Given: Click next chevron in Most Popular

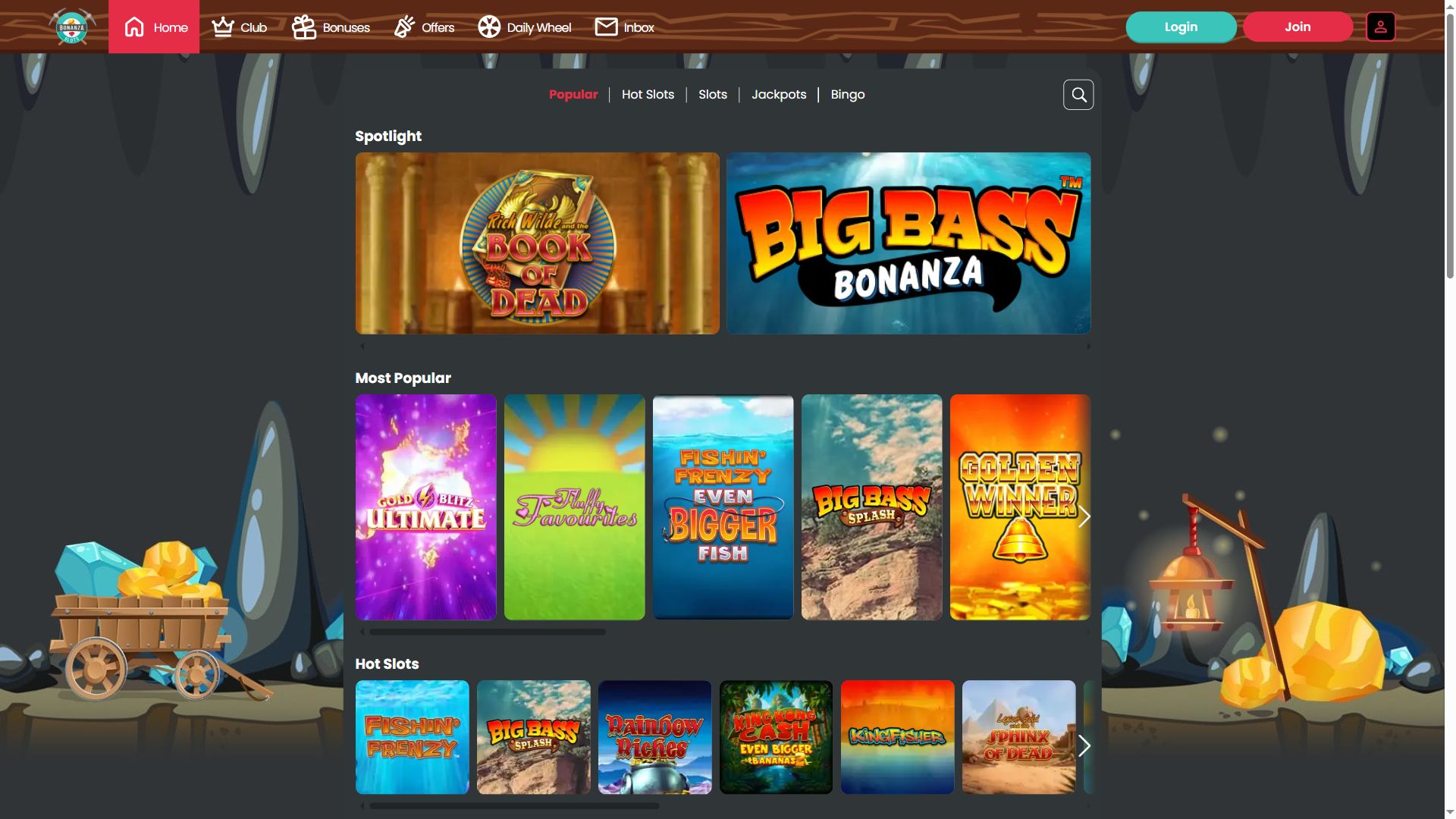Looking at the screenshot, I should coord(1084,517).
